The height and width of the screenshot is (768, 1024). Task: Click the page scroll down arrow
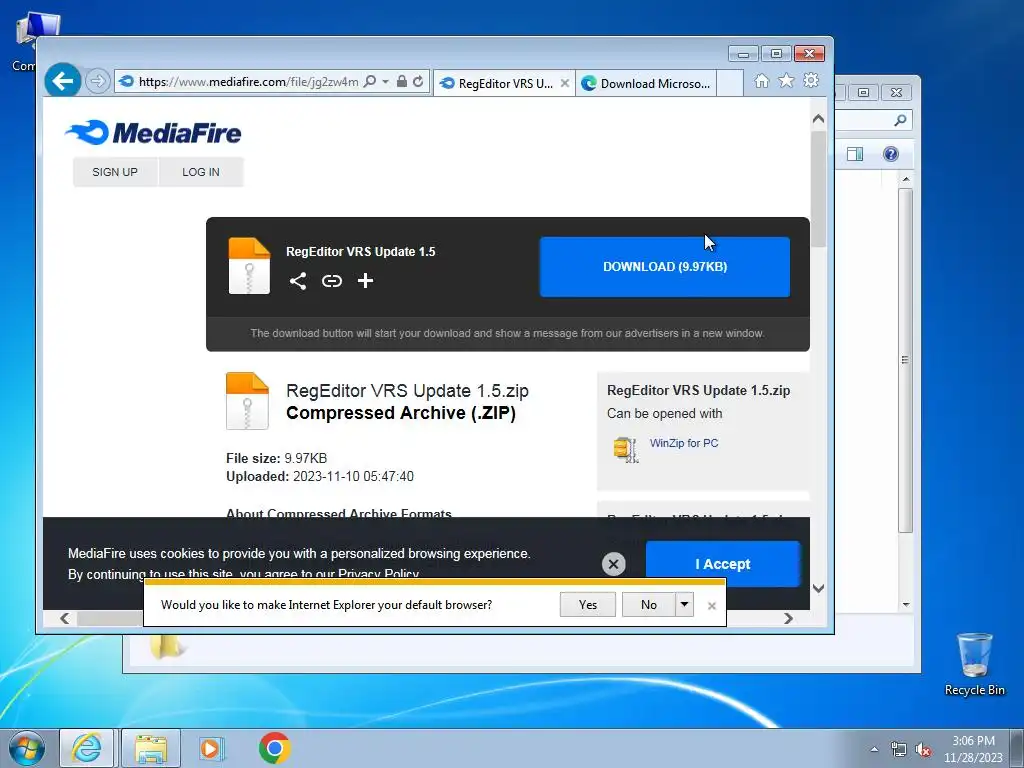click(x=818, y=588)
